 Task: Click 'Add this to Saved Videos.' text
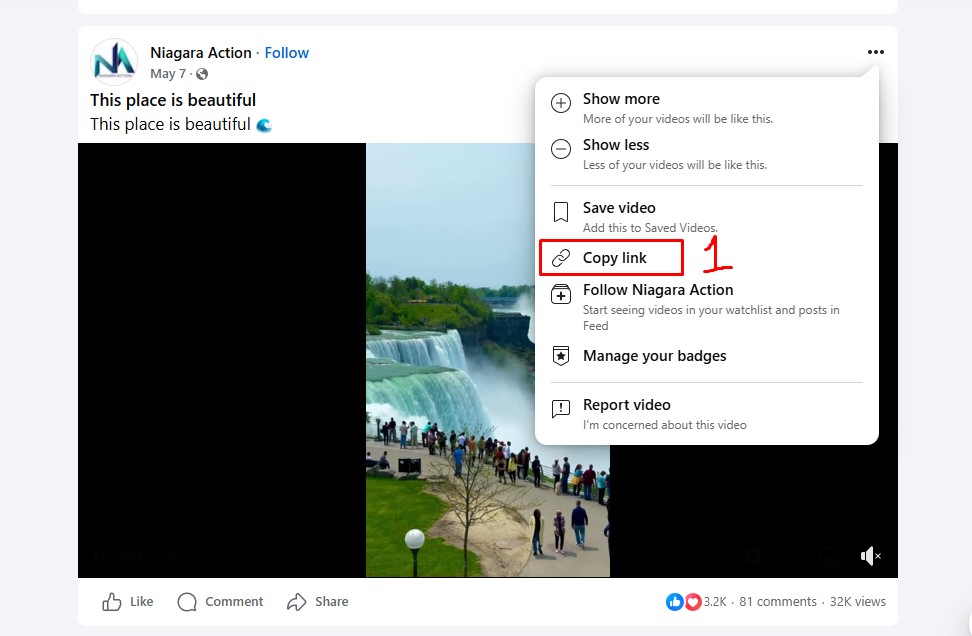click(x=650, y=228)
